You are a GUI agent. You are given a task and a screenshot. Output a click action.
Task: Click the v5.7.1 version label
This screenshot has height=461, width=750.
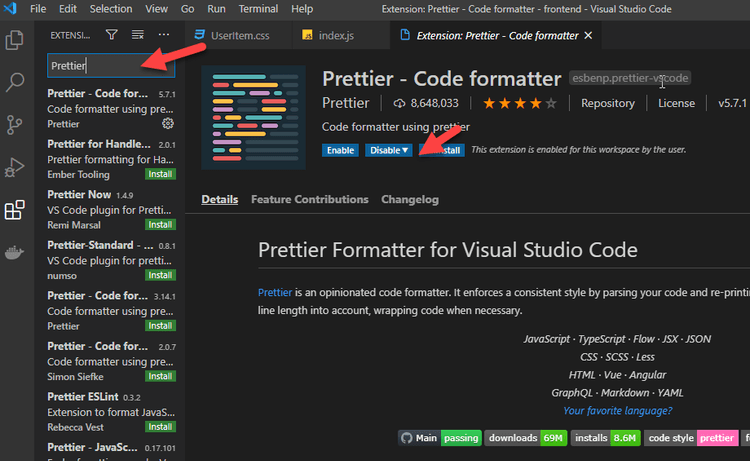pos(732,103)
